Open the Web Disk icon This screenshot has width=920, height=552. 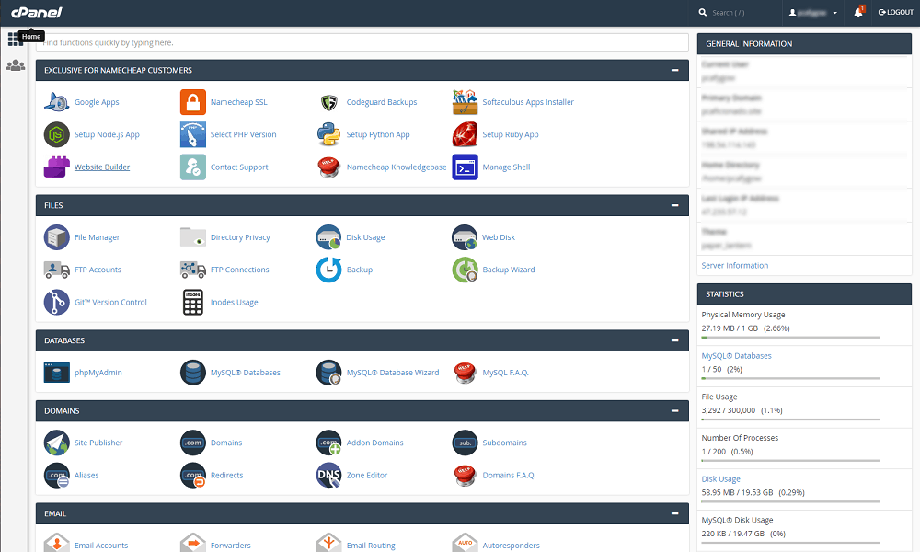click(x=465, y=238)
